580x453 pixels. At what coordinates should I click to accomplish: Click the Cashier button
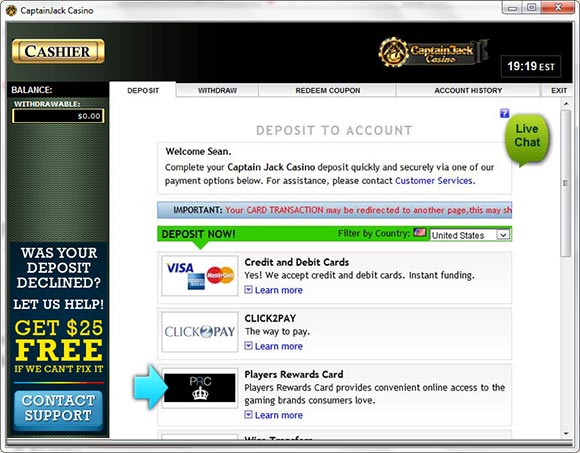tap(58, 51)
